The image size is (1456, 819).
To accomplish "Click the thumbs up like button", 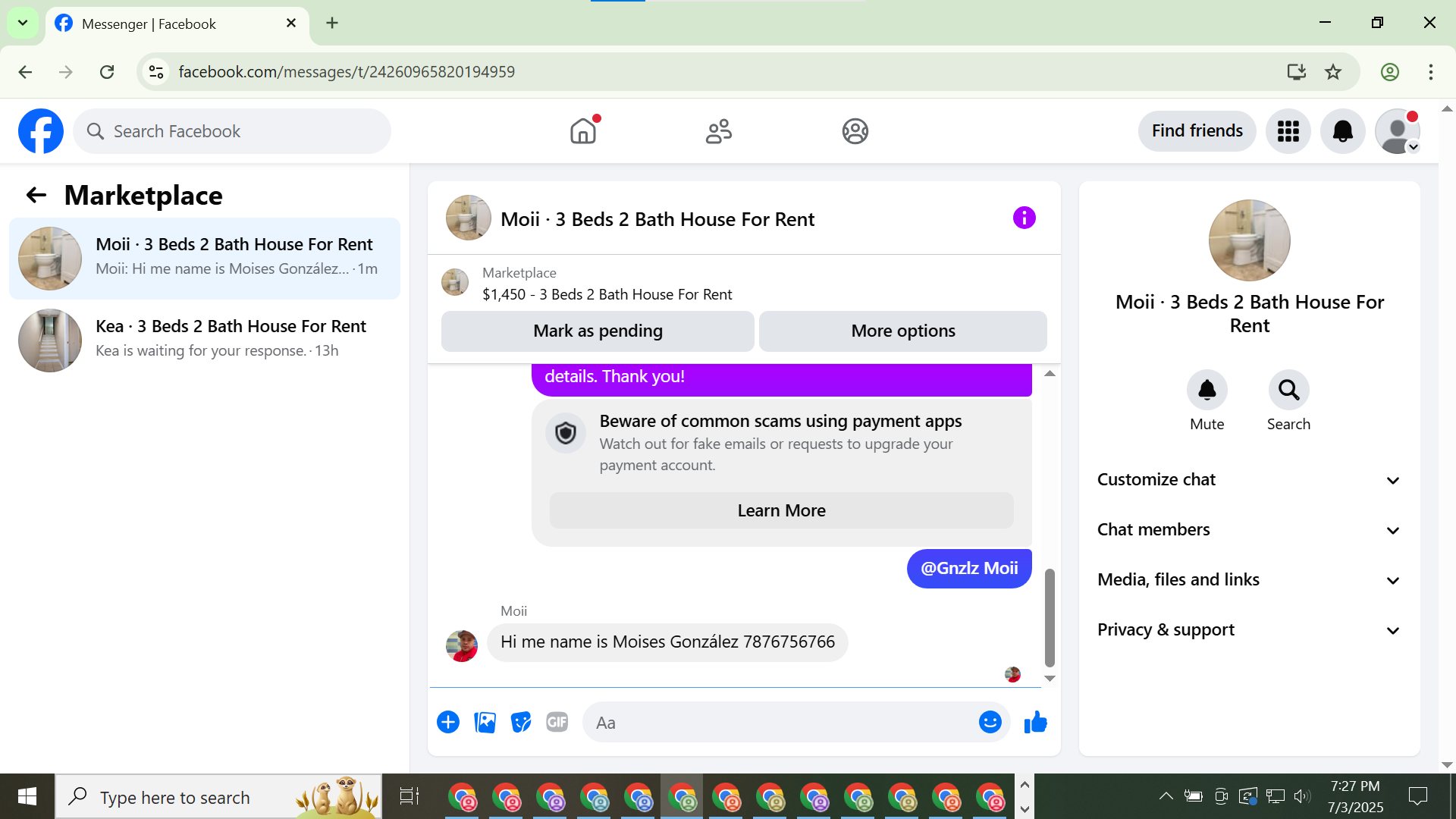I will pos(1035,723).
